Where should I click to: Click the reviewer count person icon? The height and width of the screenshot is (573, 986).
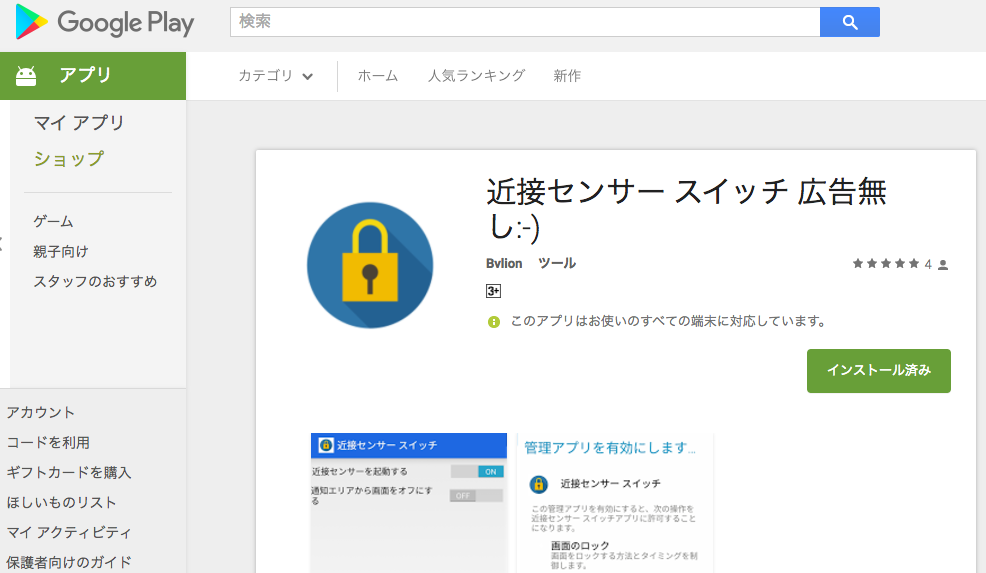pyautogui.click(x=943, y=265)
